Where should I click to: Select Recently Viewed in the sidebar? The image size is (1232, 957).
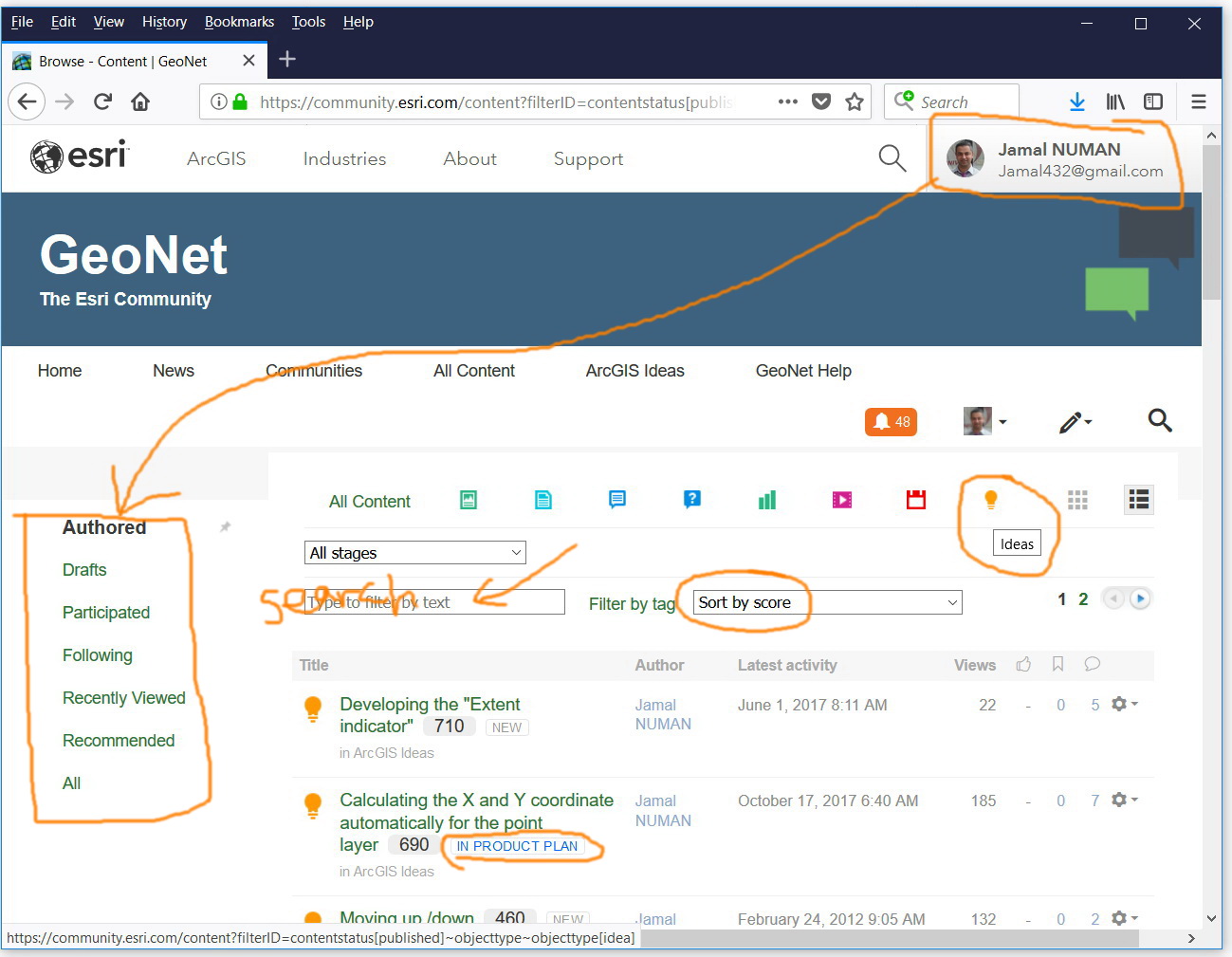click(x=124, y=698)
